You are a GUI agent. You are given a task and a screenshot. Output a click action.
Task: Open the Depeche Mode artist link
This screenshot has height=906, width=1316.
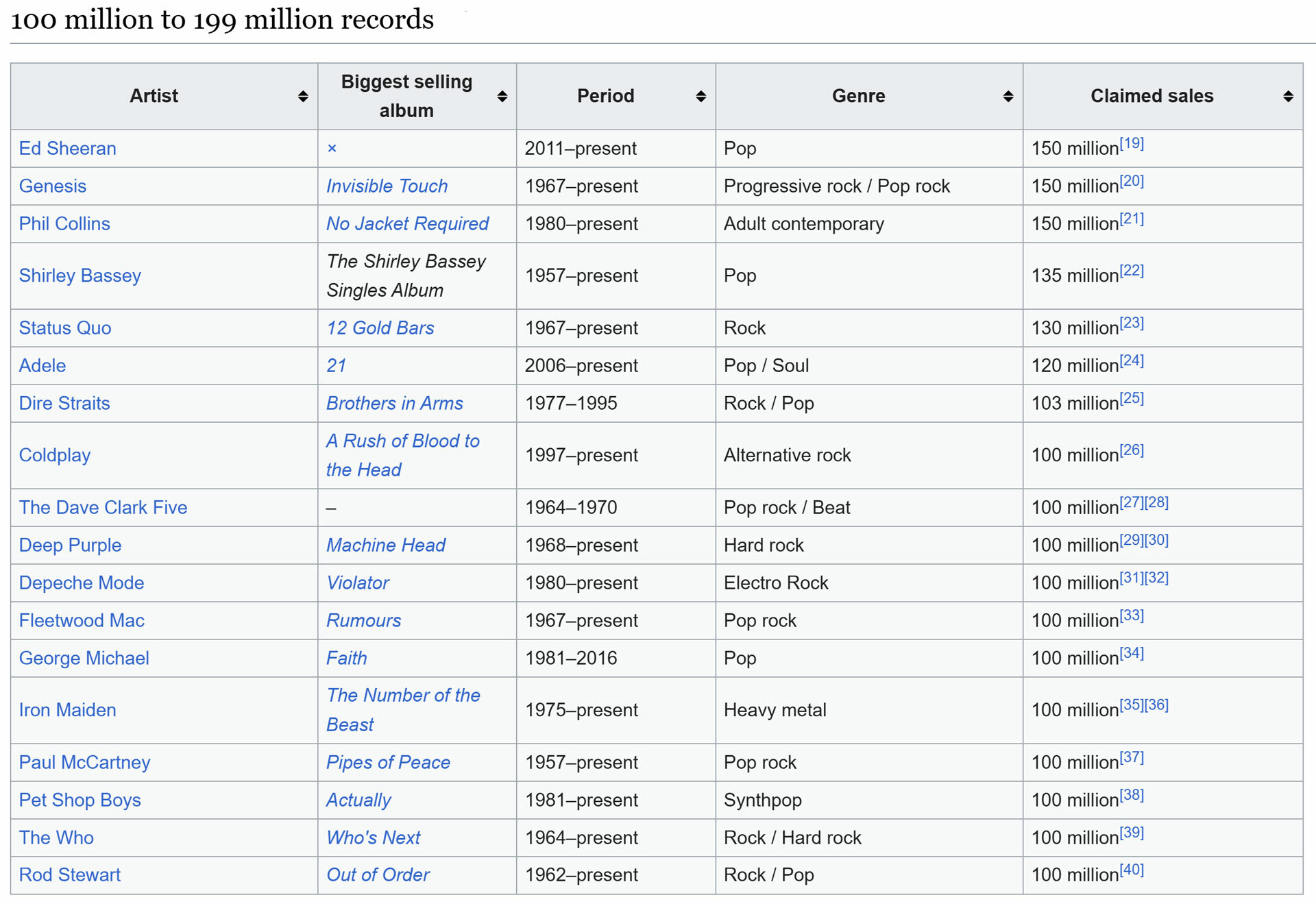(82, 583)
